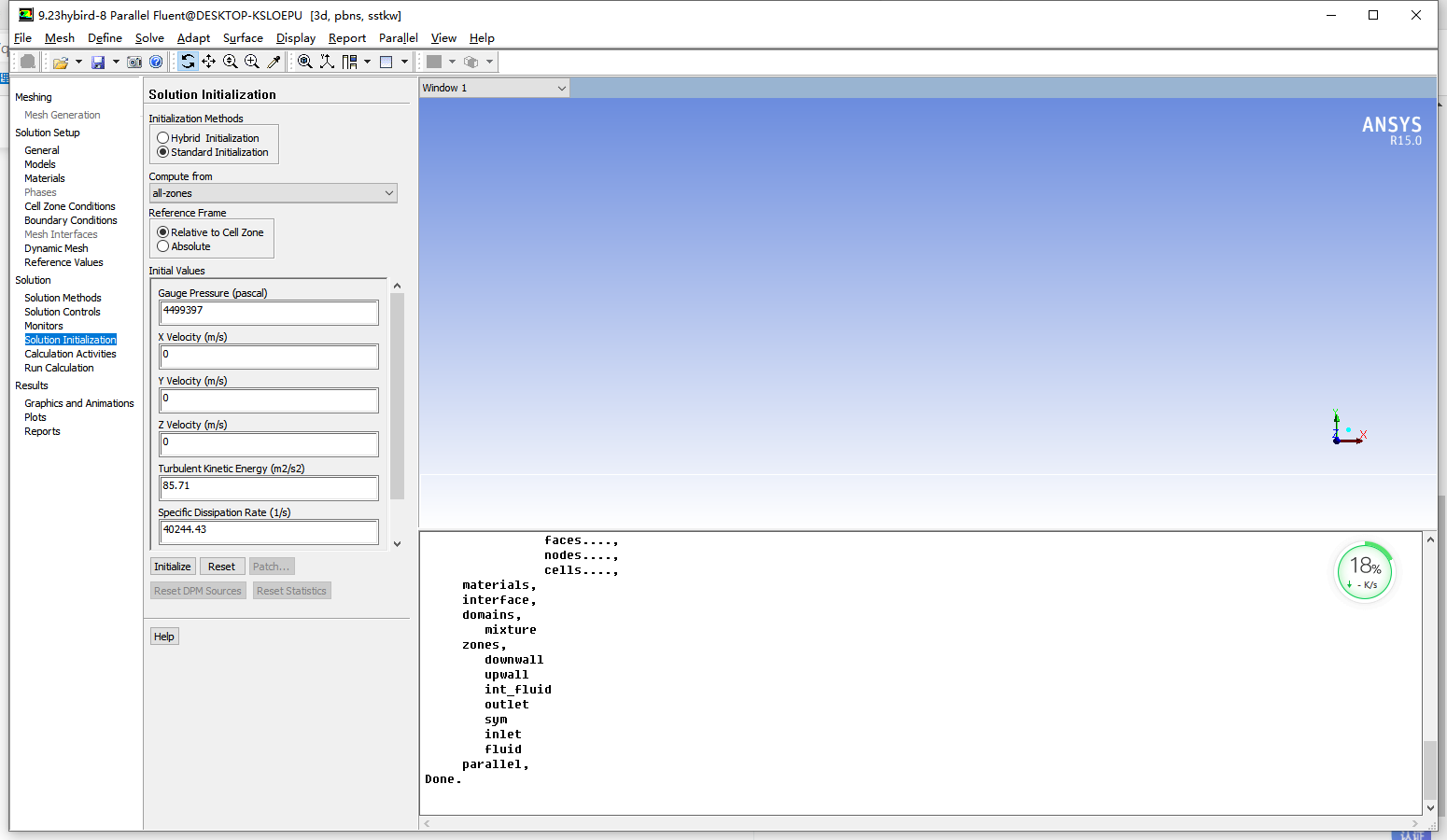1447x840 pixels.
Task: Click the camera save picture icon
Action: coord(134,63)
